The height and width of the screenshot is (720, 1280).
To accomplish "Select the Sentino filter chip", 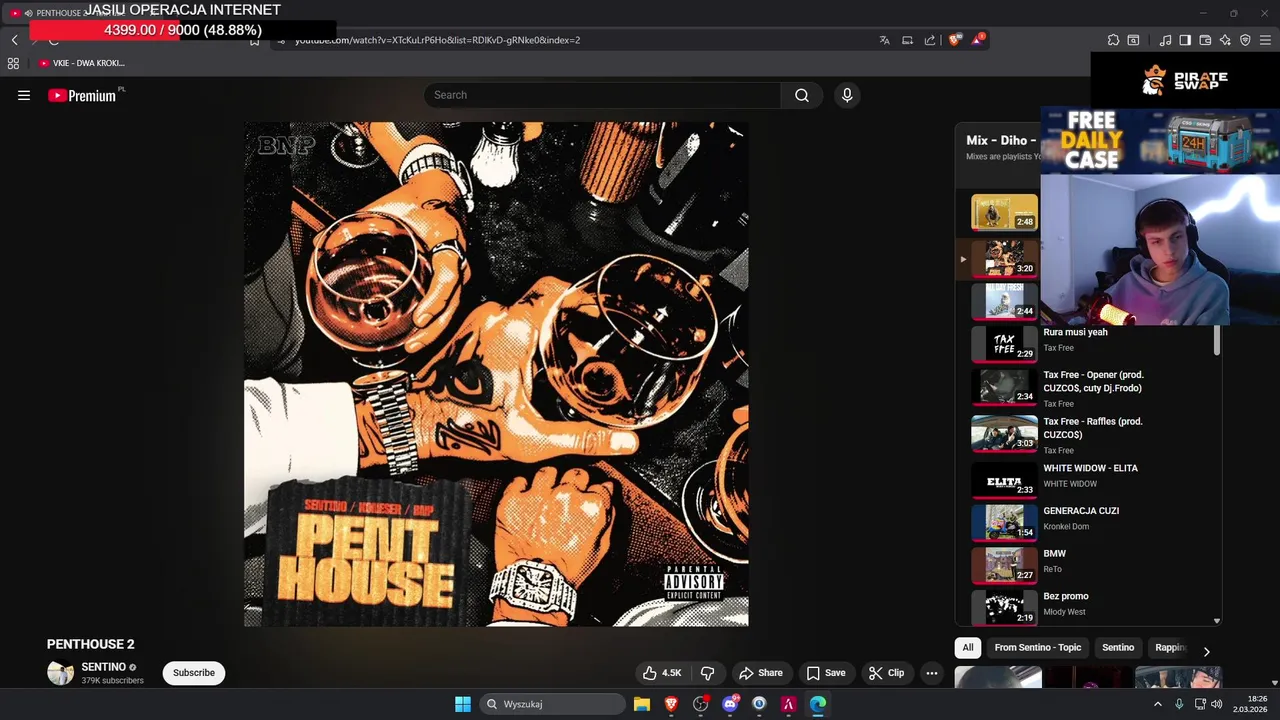I will (x=1118, y=648).
